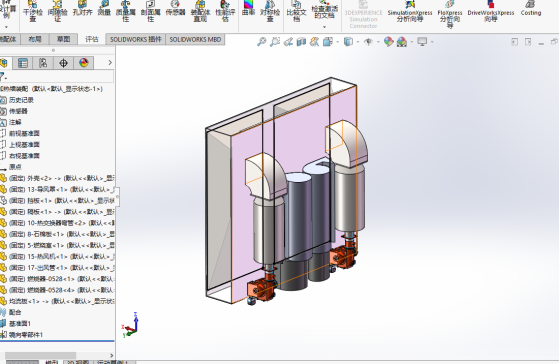The width and height of the screenshot is (559, 364).
Task: Open Apply Scene dropdown arrow
Action: 412,42
